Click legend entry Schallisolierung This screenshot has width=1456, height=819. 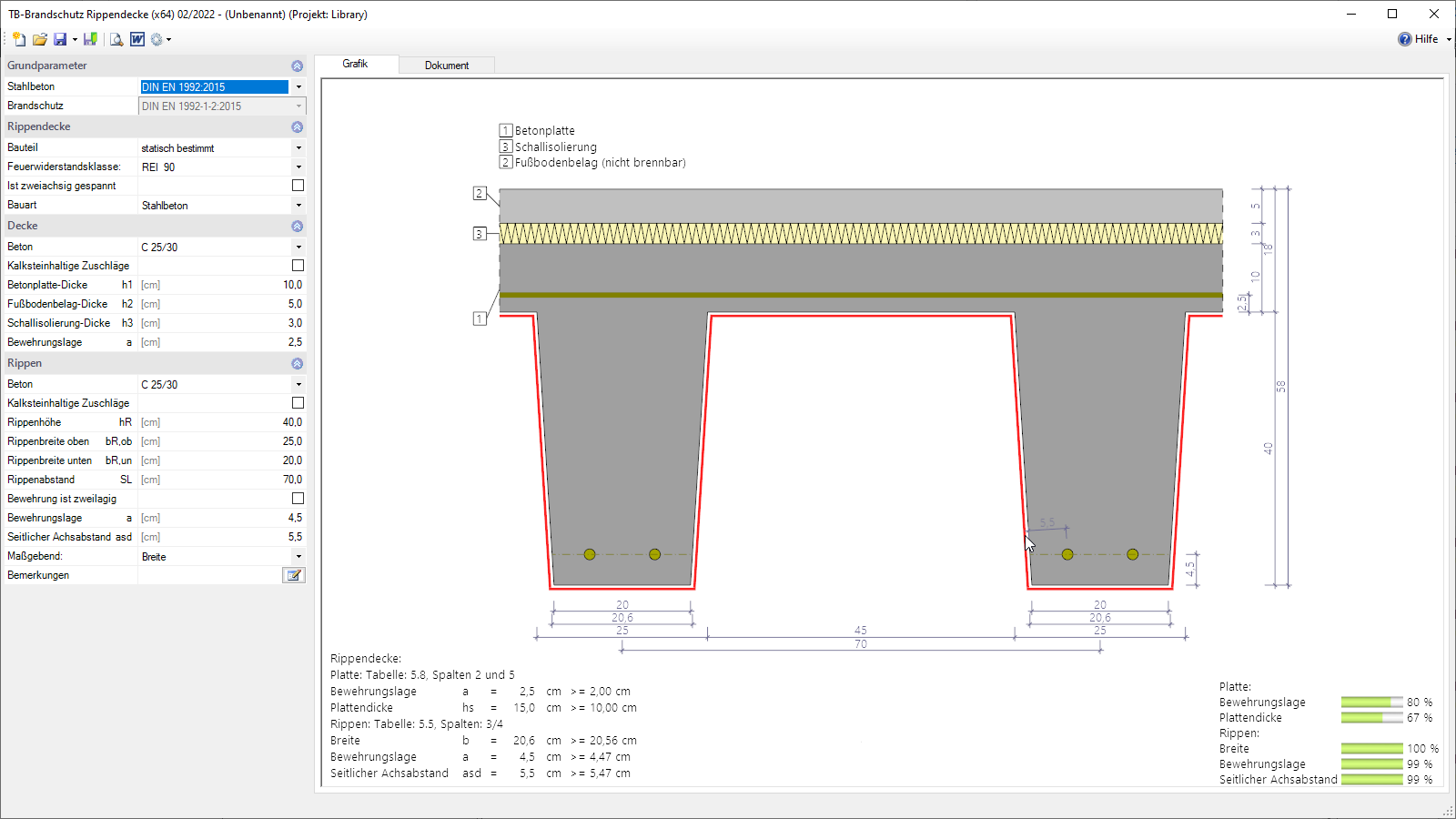556,147
